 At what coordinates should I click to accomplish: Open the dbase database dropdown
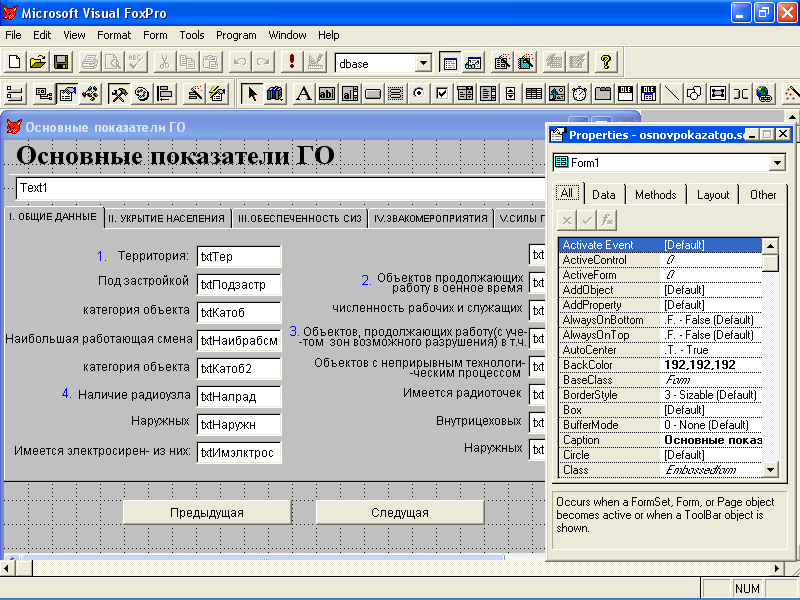pos(423,63)
